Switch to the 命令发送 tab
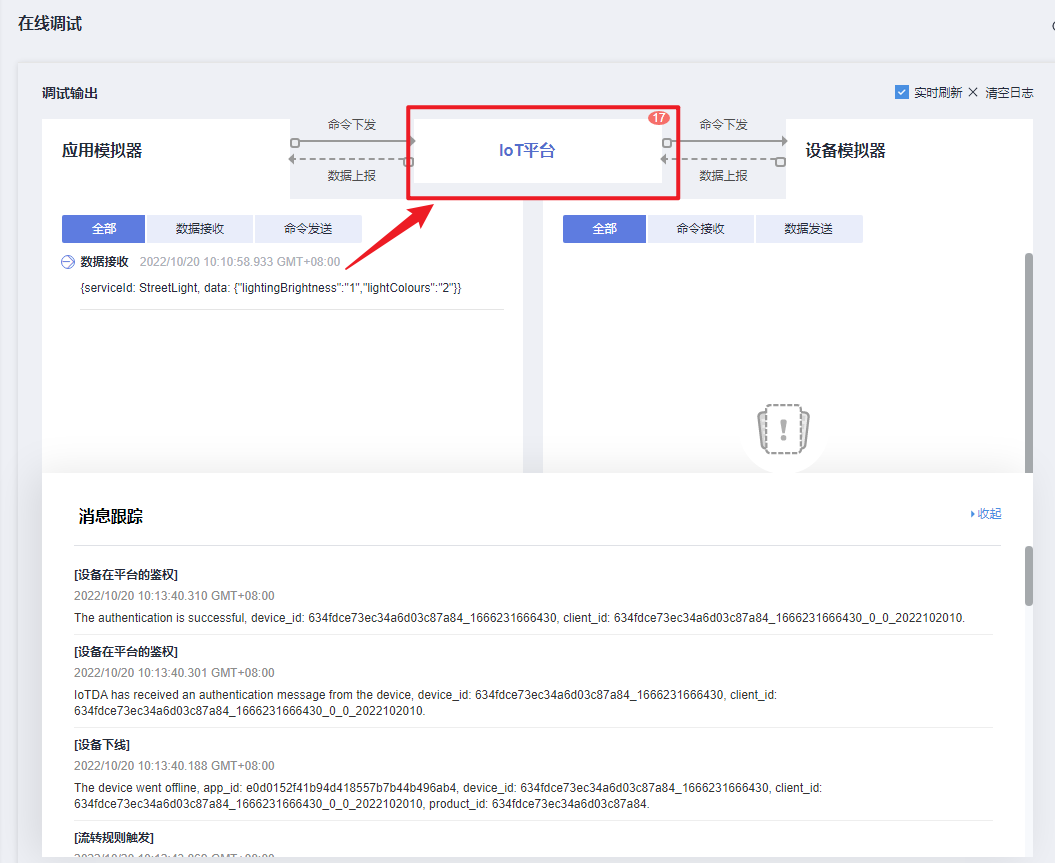This screenshot has height=863, width=1055. [308, 229]
